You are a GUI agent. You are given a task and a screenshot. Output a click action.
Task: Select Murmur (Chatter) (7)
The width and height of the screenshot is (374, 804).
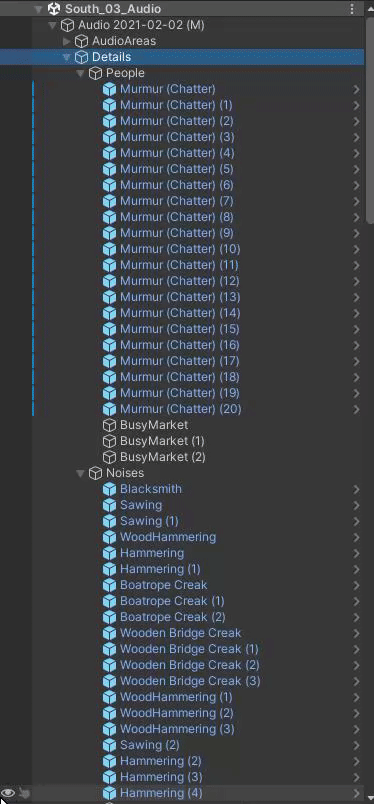[176, 201]
